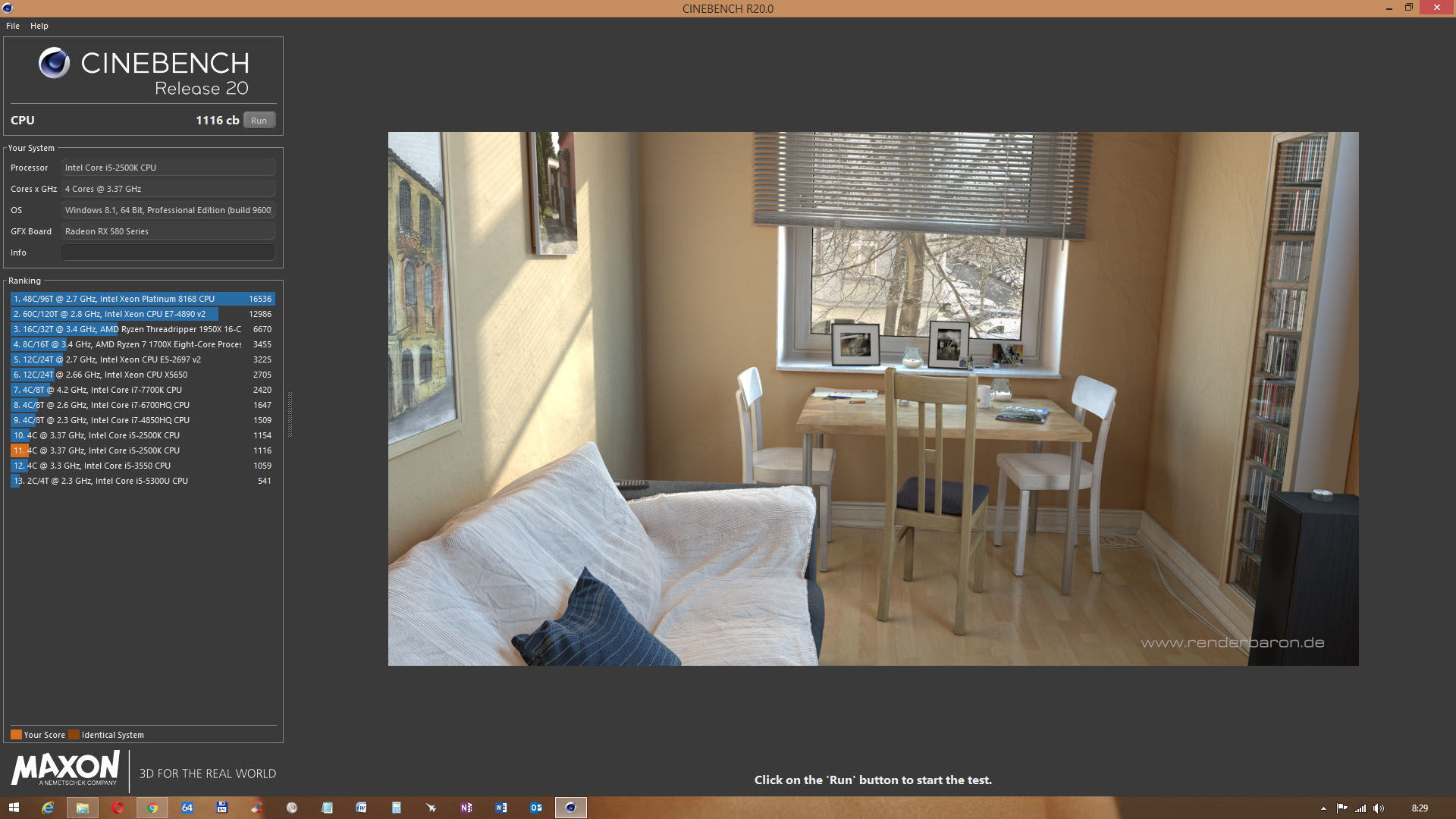This screenshot has width=1456, height=819.
Task: Open the Action Center flag icon
Action: 1341,808
